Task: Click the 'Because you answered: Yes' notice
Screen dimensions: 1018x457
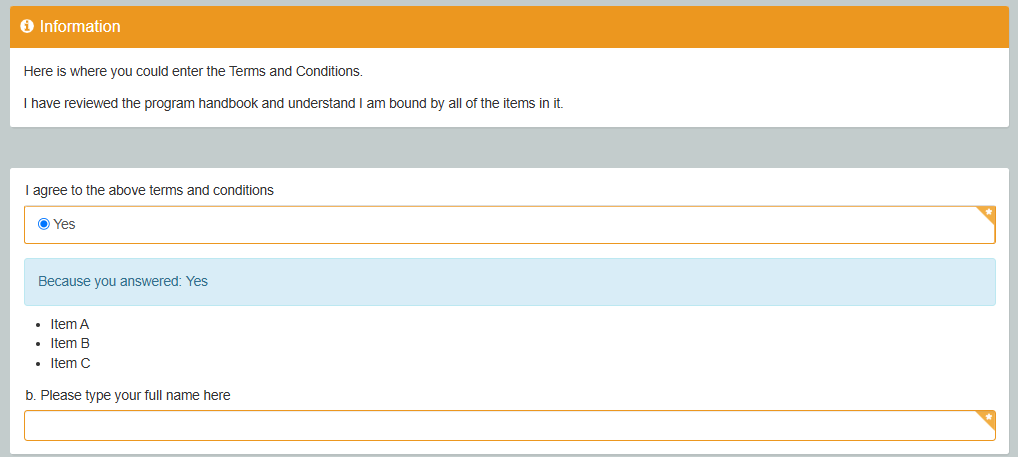Action: [510, 282]
